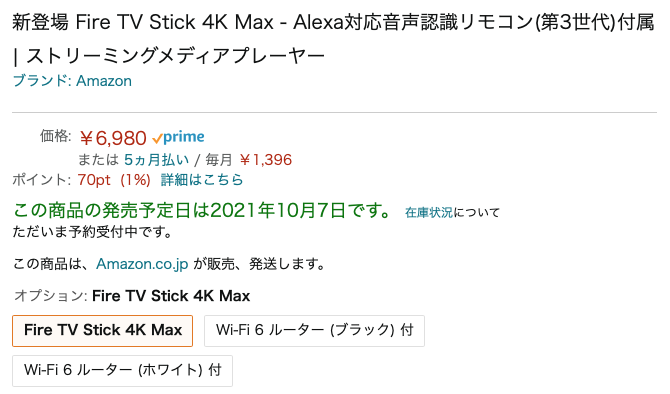This screenshot has height=394, width=670.
Task: Open the 在庫状況 stock status link
Action: [429, 212]
